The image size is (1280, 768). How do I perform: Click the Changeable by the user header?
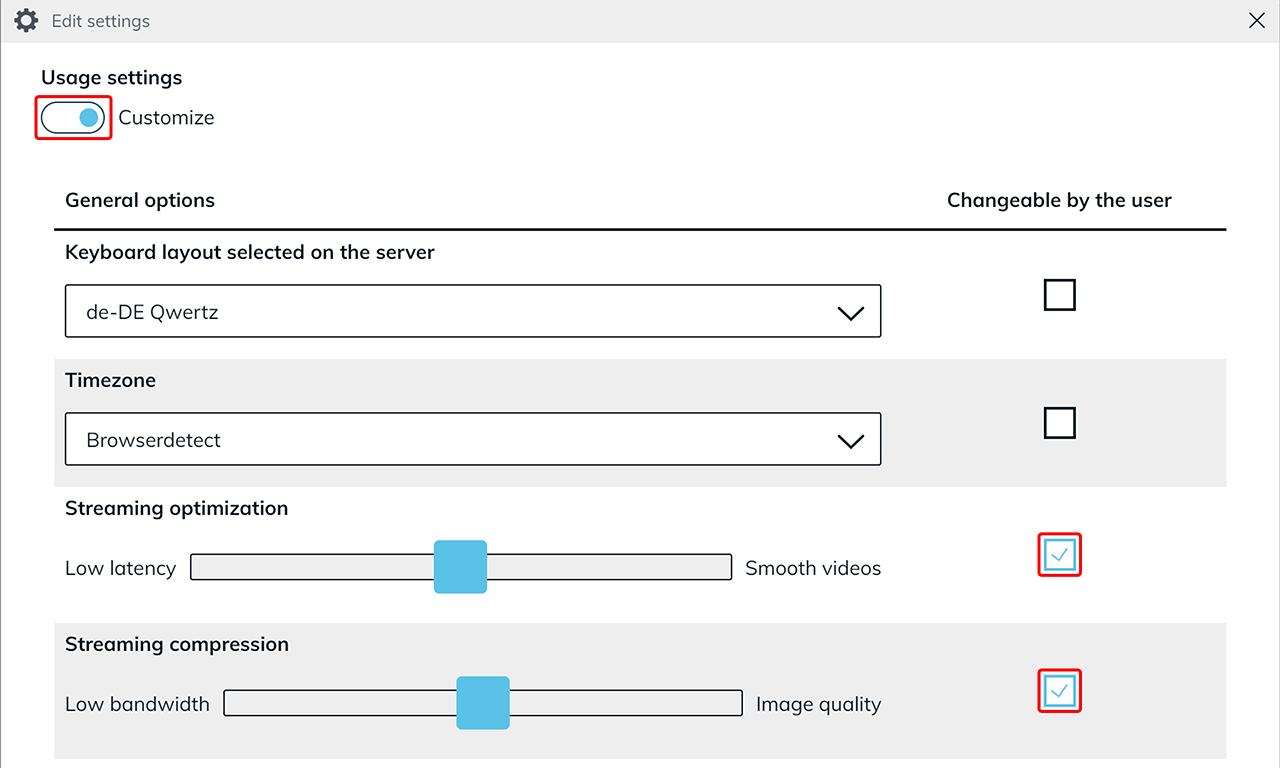coord(1059,200)
